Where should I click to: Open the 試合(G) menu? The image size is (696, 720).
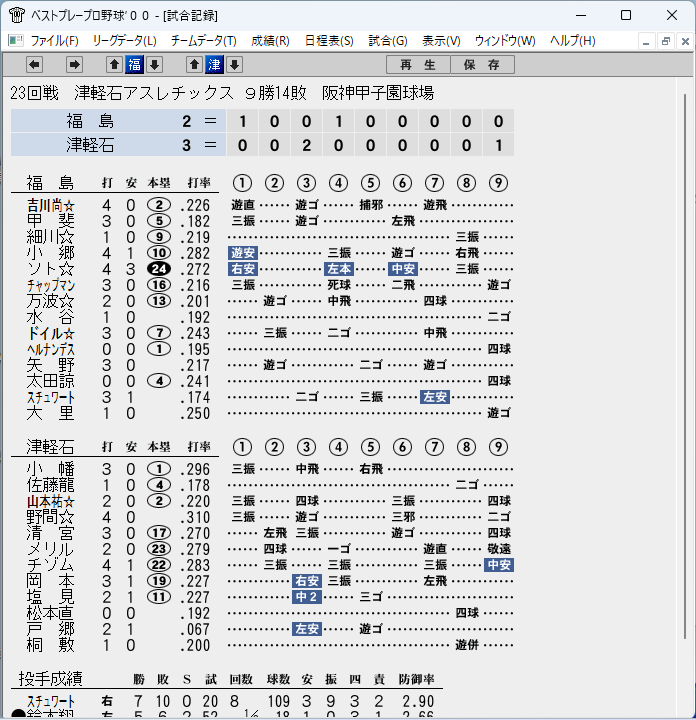click(387, 41)
